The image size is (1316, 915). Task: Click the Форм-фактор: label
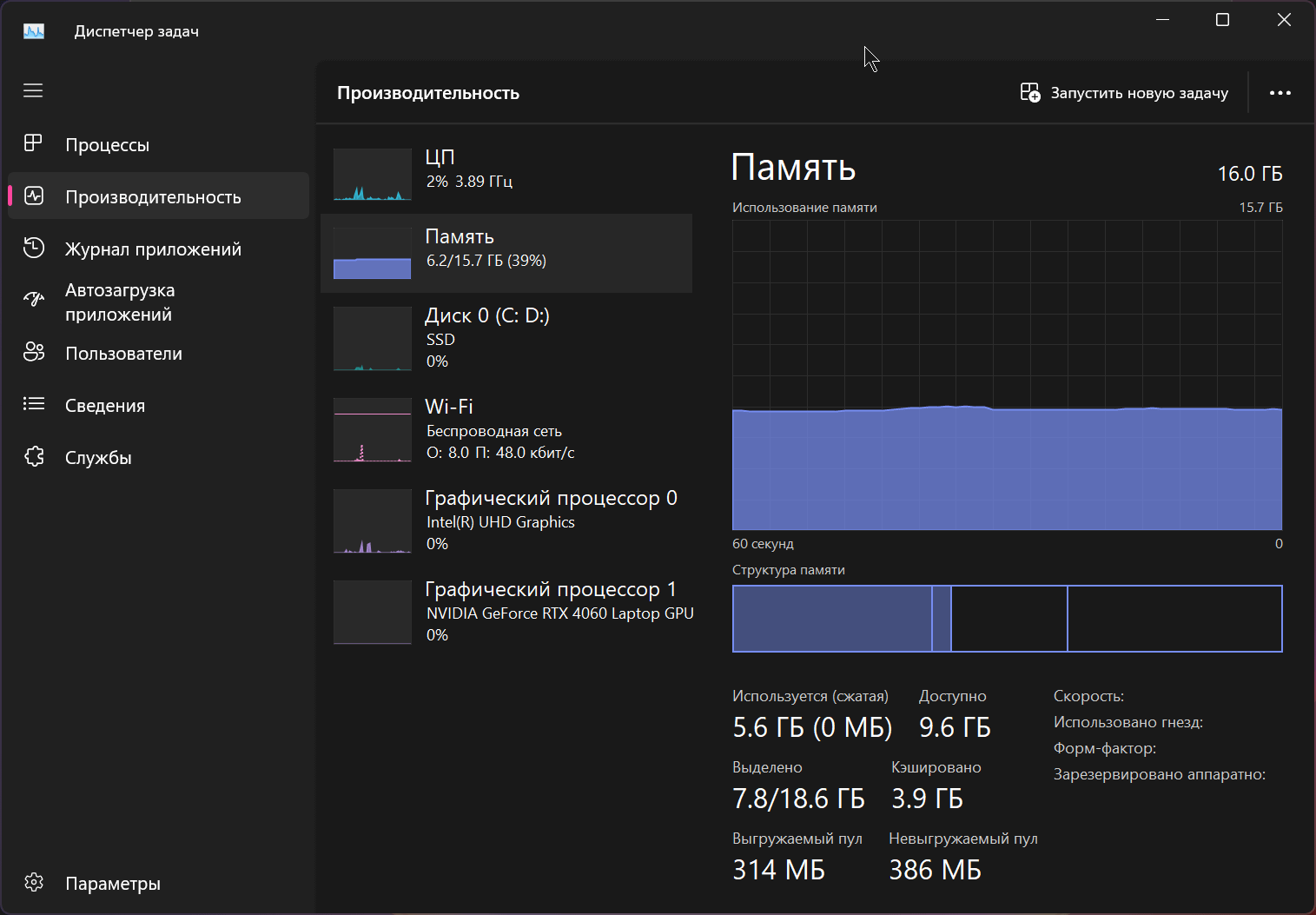(x=1105, y=748)
